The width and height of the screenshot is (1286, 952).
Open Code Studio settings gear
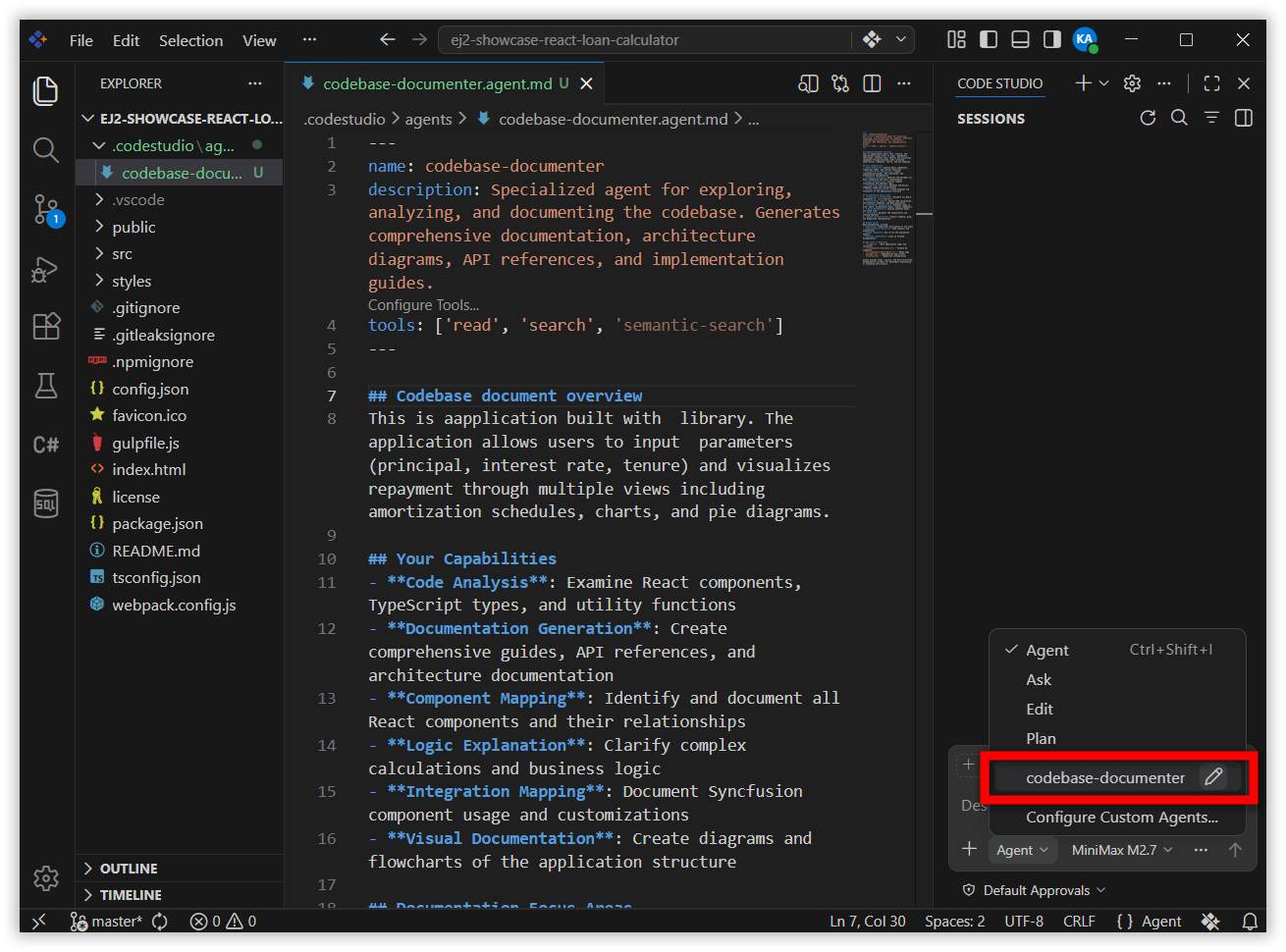[x=1132, y=83]
